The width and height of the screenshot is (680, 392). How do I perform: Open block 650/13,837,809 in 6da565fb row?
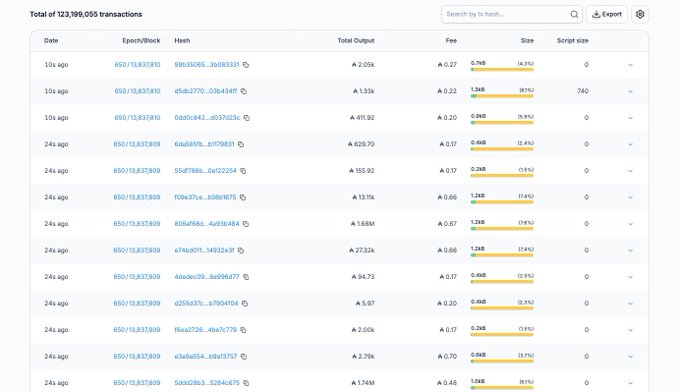137,144
